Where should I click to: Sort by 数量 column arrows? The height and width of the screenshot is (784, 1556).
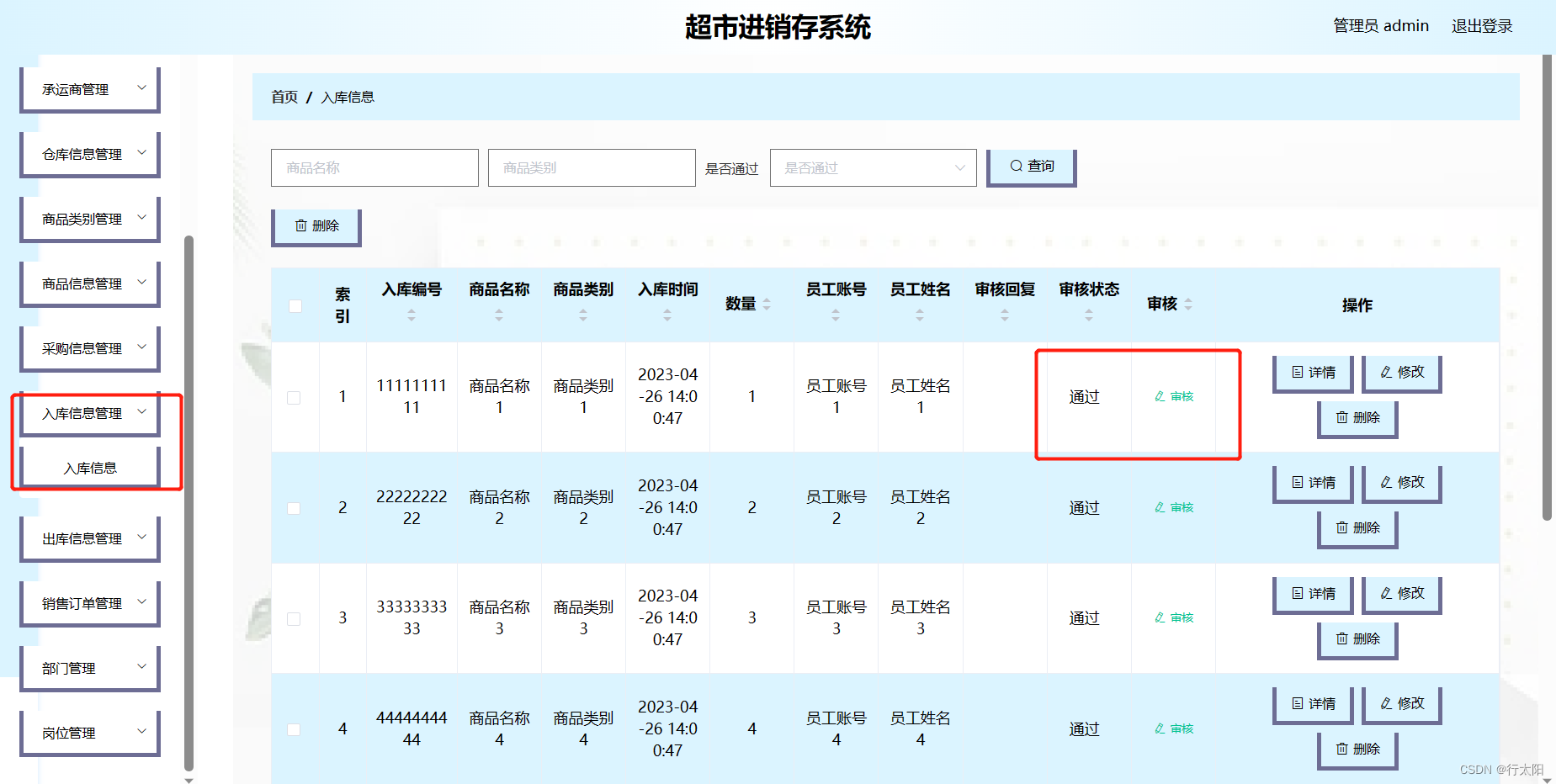767,305
